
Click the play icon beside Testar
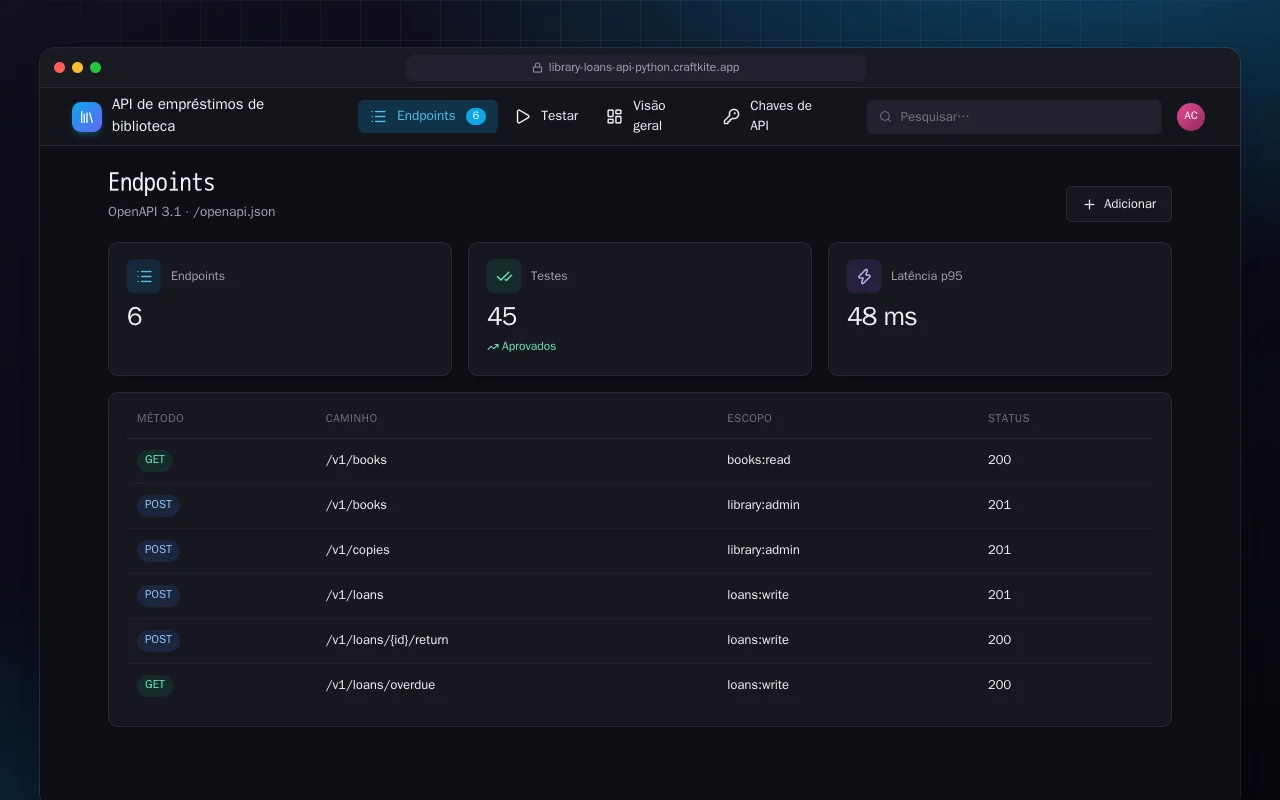[x=523, y=116]
